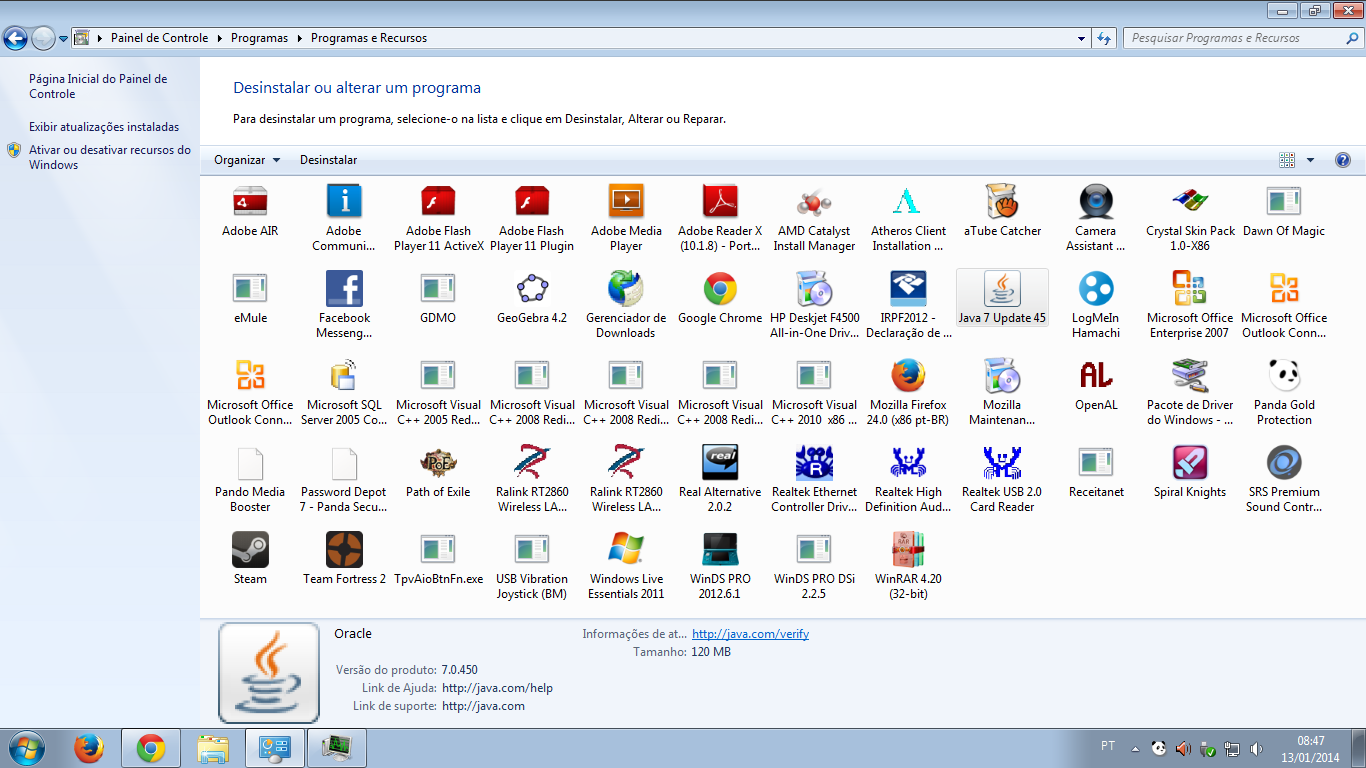Screen dimensions: 1366x768
Task: Select Microsoft Office Enterprise 2007
Action: 1190,305
